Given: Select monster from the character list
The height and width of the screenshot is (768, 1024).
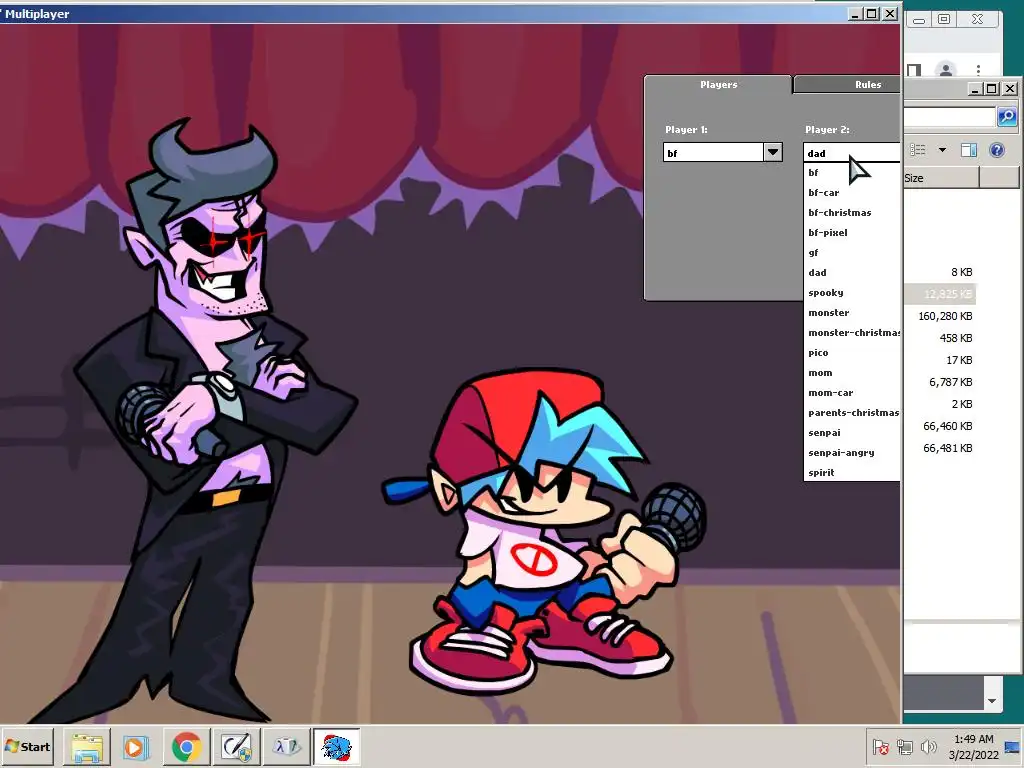Looking at the screenshot, I should coord(852,313).
